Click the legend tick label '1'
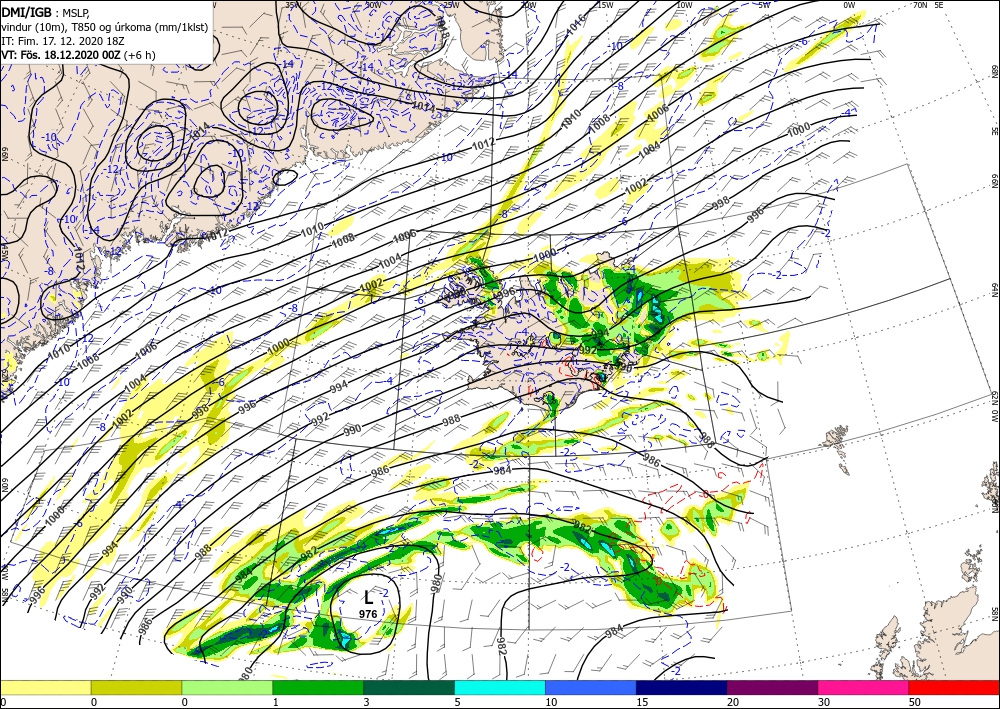The height and width of the screenshot is (709, 1000). pos(276,702)
